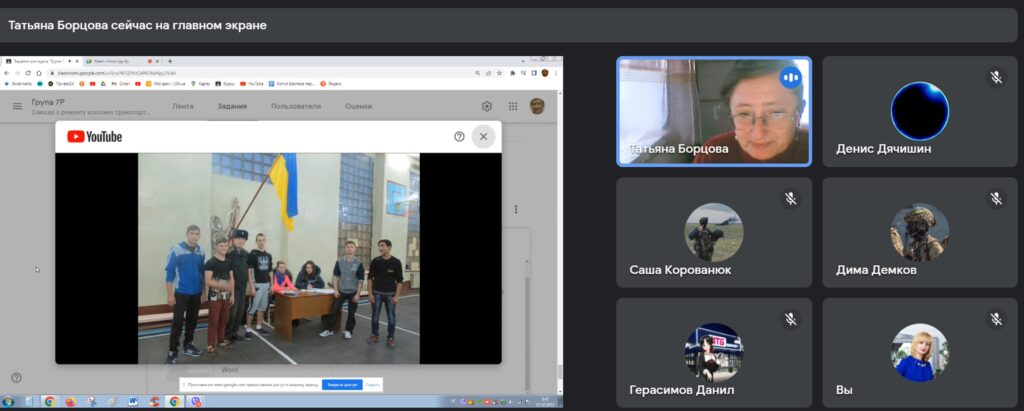Screen dimensions: 1024x411
Task: Open Word from the taskbar
Action: (x=133, y=401)
